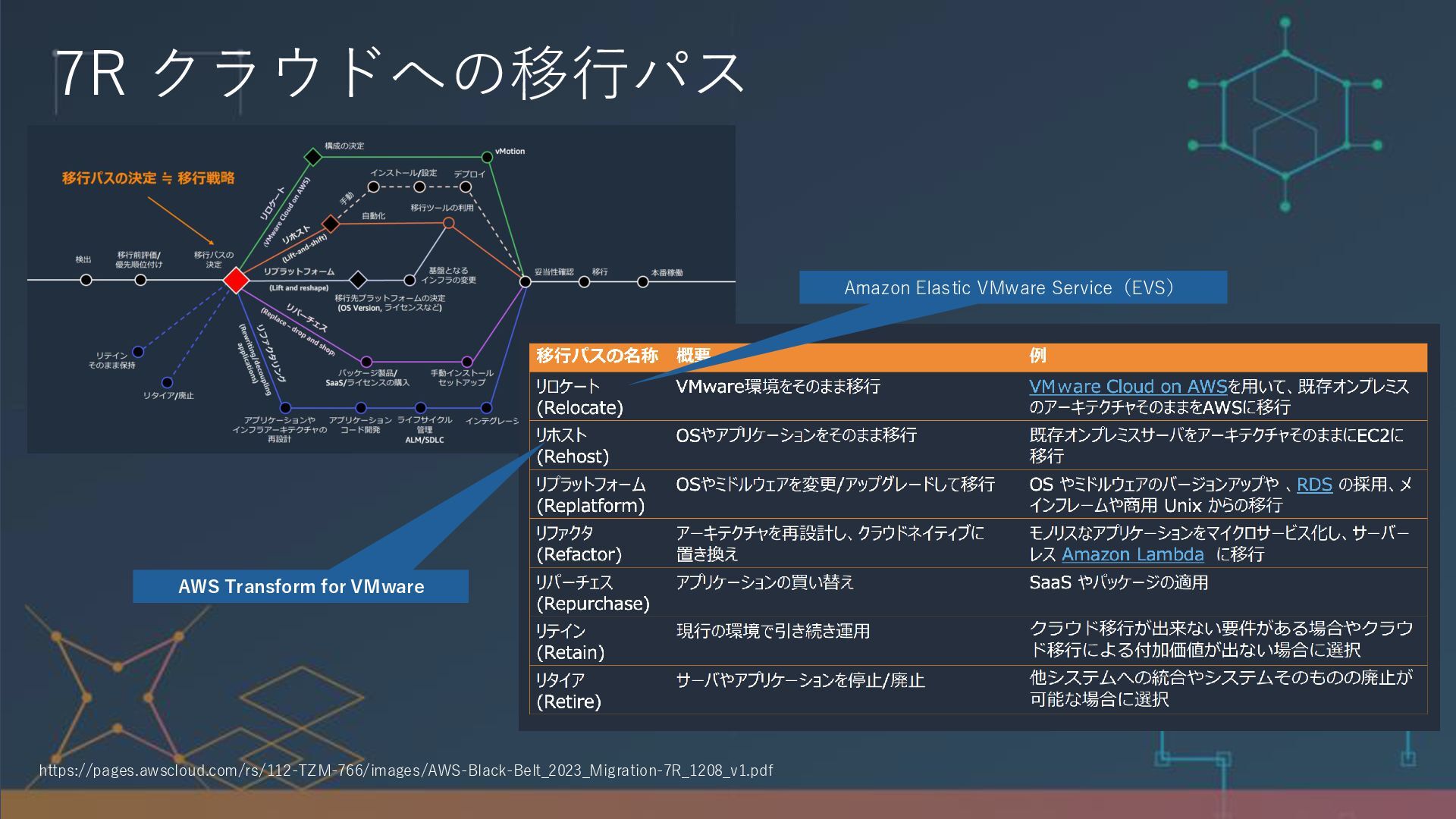The width and height of the screenshot is (1456, 819).
Task: Click the 概要 column header
Action: [693, 355]
